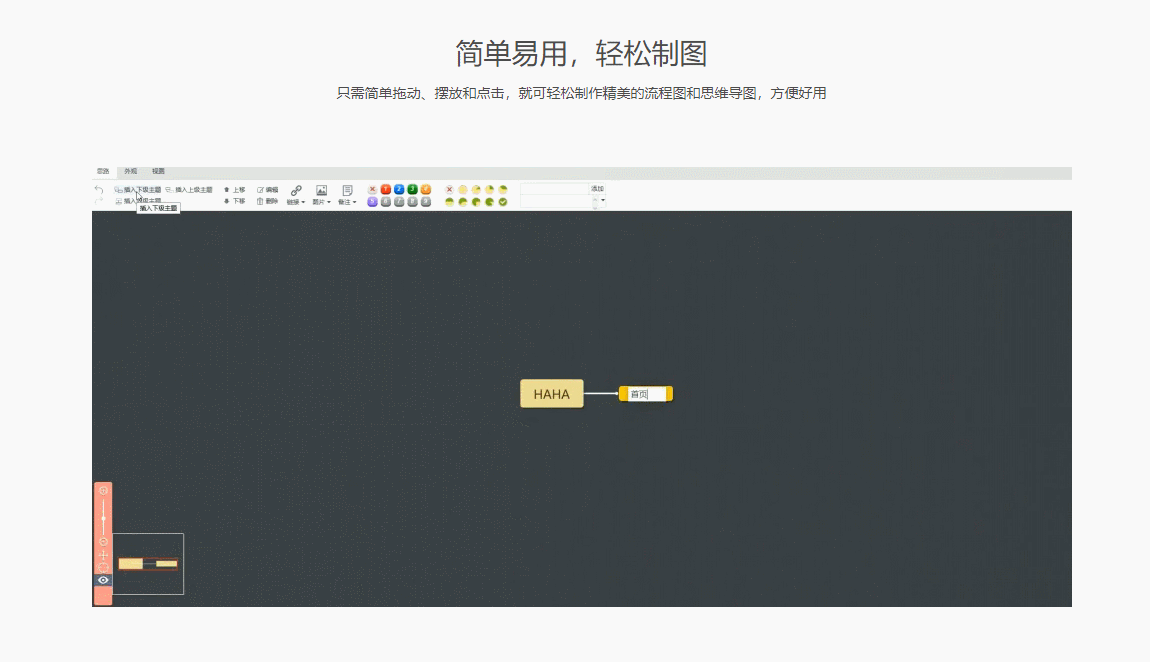Set priority 5 purple icon

373,202
